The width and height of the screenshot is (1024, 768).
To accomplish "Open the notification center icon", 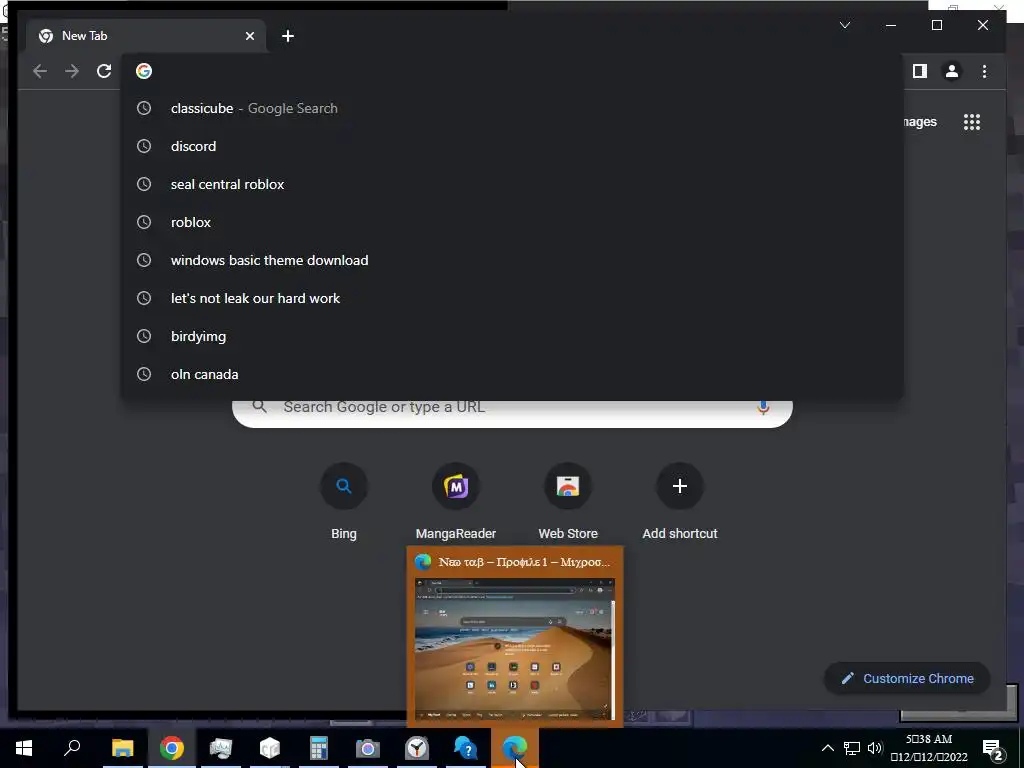I will tap(993, 749).
